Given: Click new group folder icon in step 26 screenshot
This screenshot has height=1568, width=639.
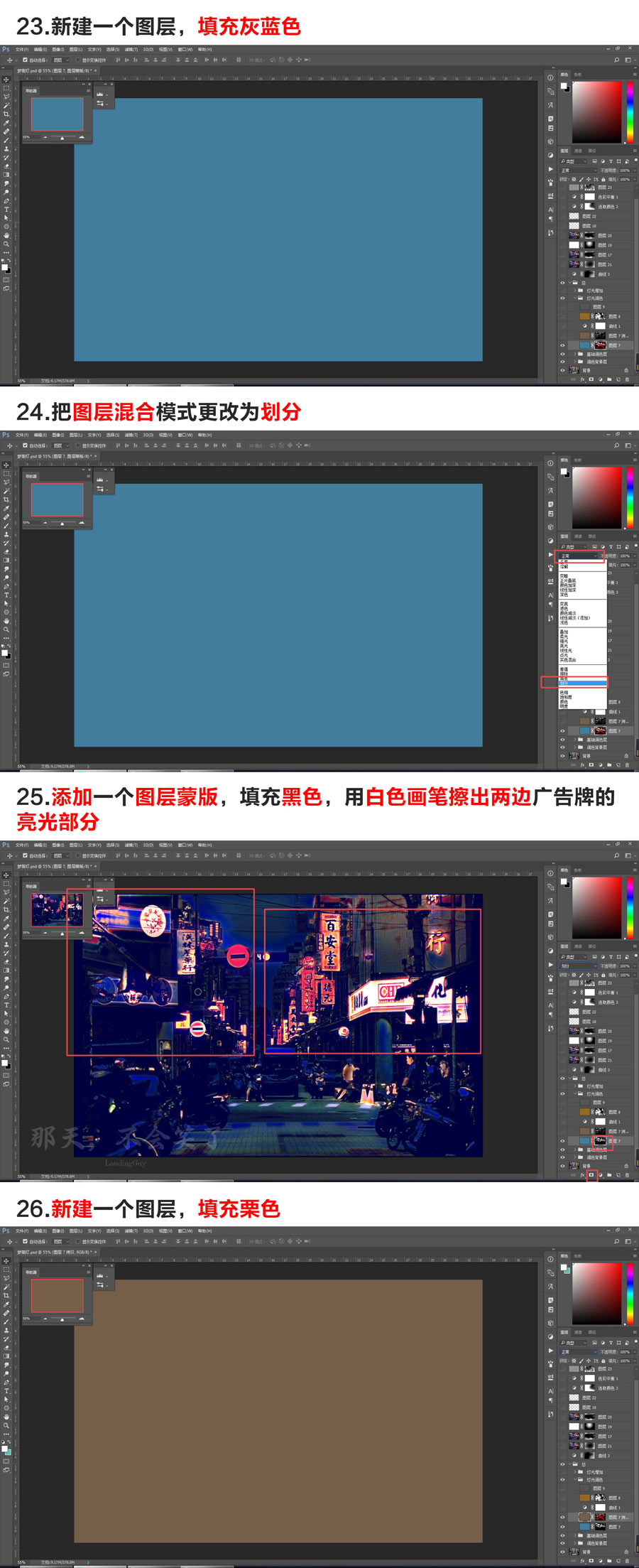Looking at the screenshot, I should click(x=609, y=1561).
